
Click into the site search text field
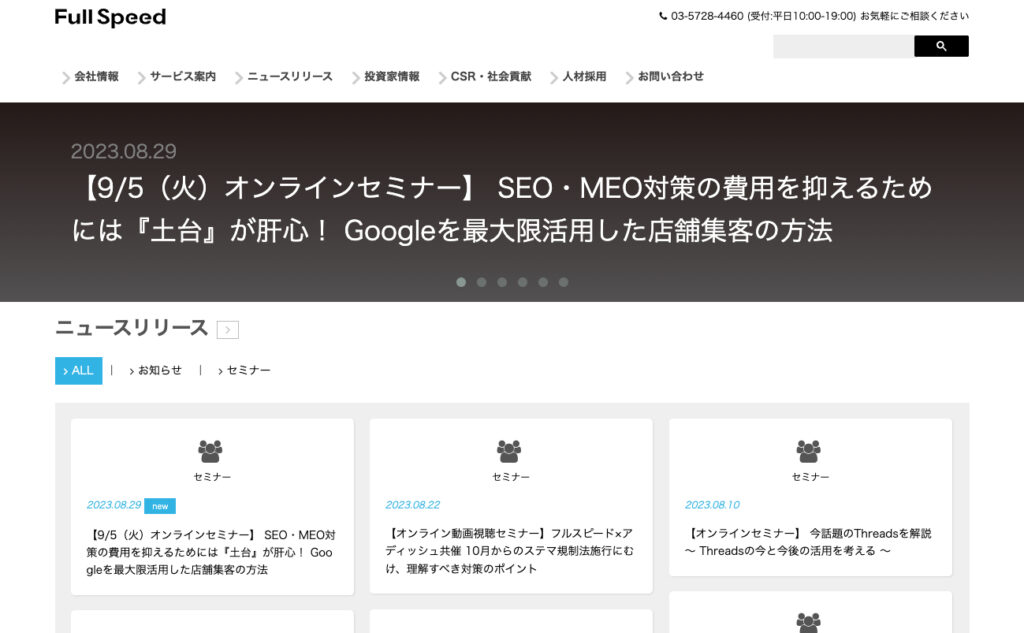coord(842,46)
